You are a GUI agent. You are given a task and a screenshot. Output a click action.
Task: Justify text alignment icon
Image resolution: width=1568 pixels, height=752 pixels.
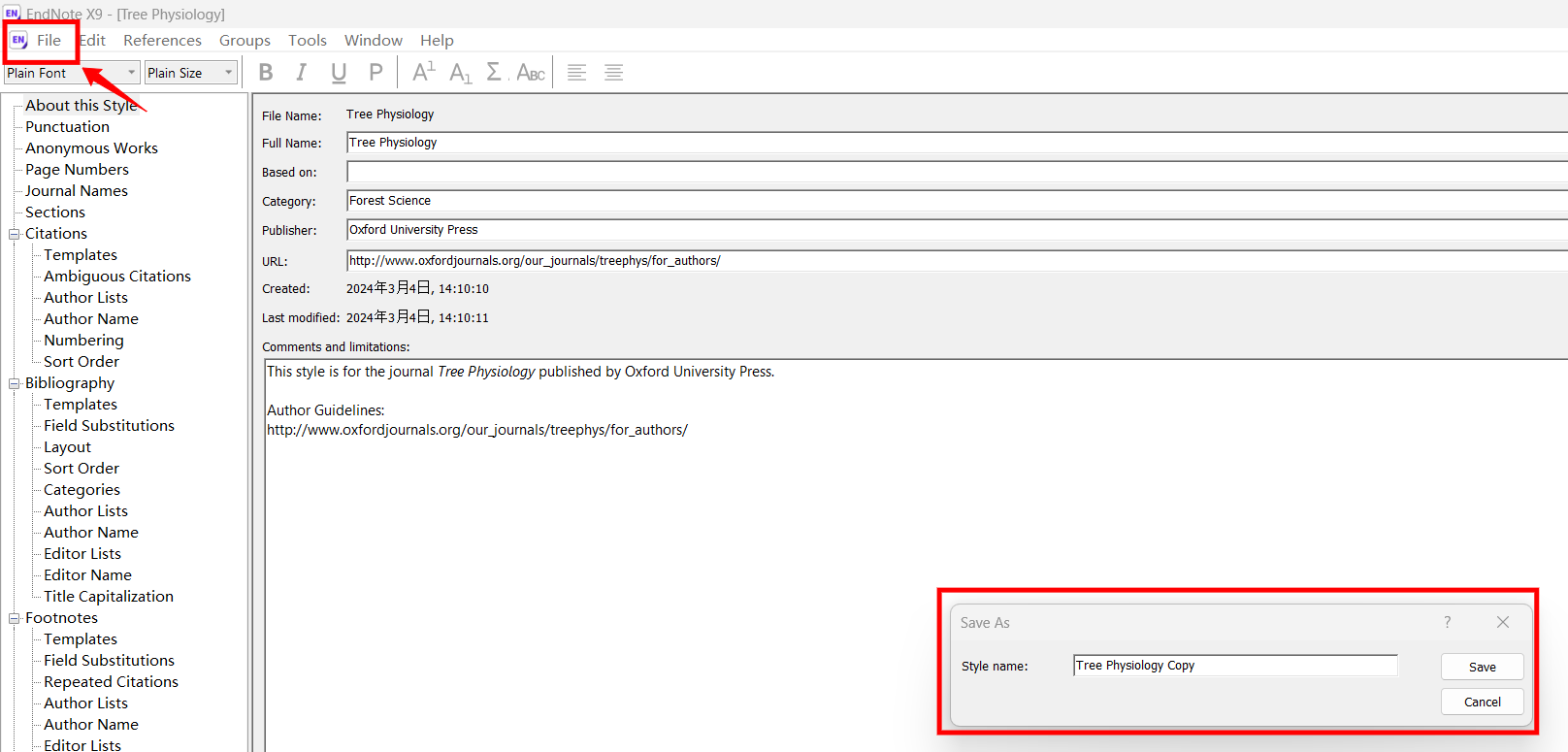(x=614, y=73)
